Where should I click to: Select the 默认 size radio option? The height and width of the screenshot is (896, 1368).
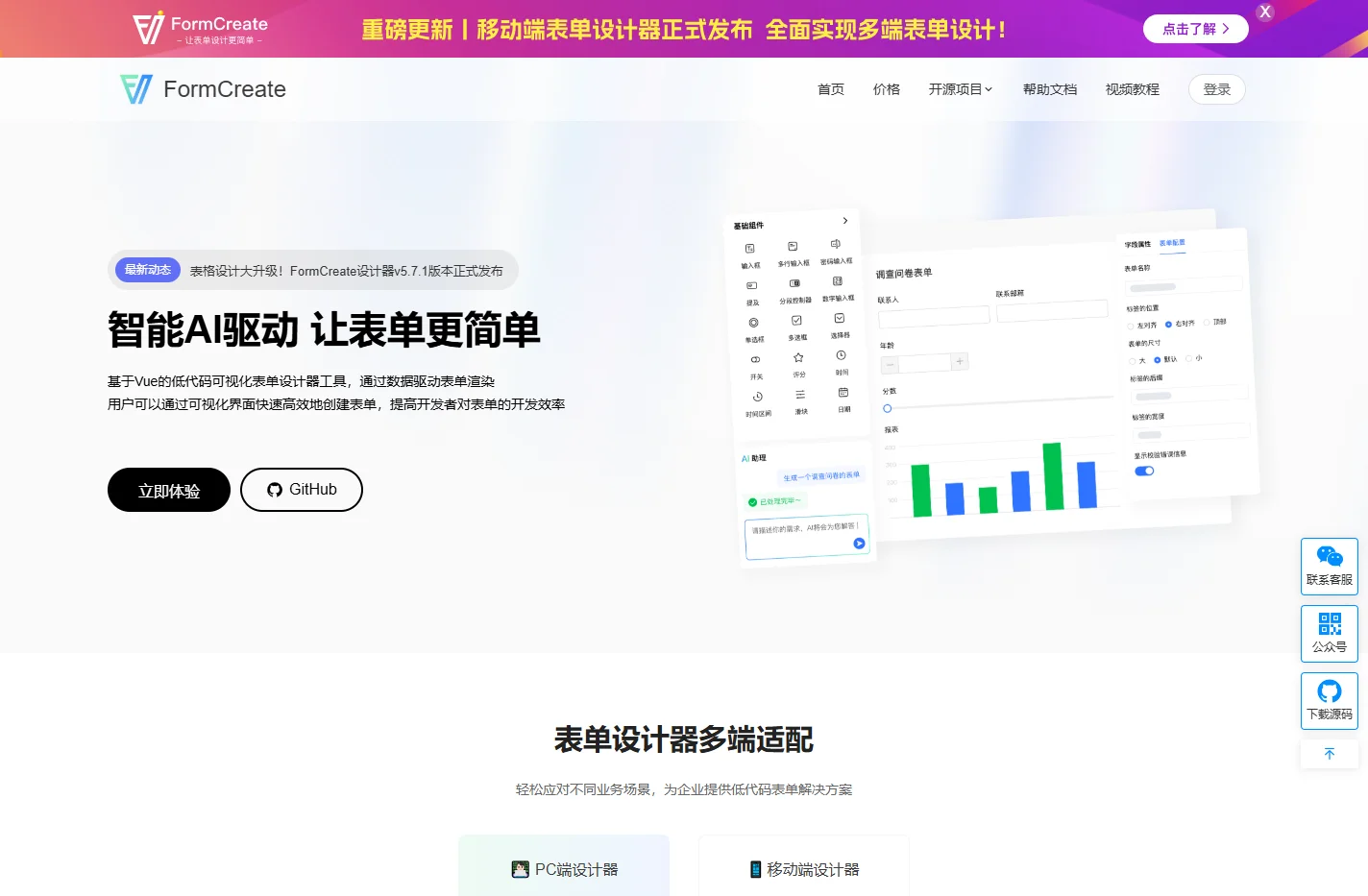tap(1165, 359)
